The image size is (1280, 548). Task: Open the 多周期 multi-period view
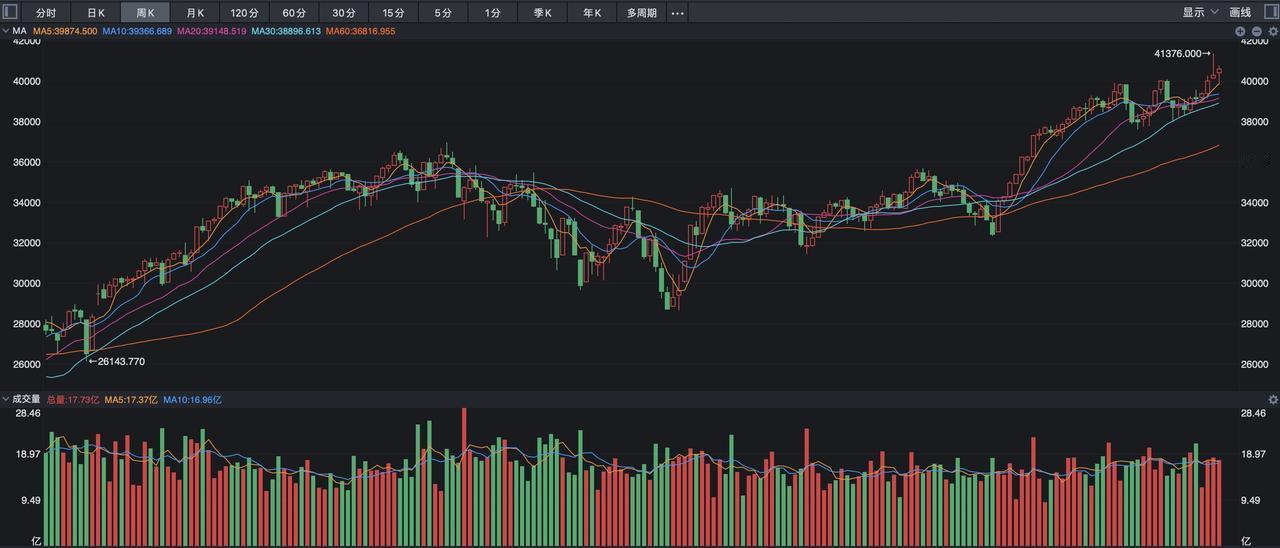pos(642,13)
